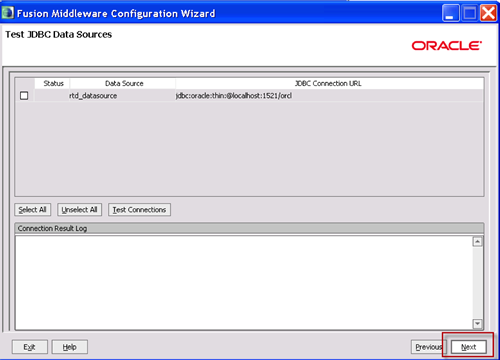
Task: Click the Test JDBC Data Sources heading
Action: coord(59,34)
